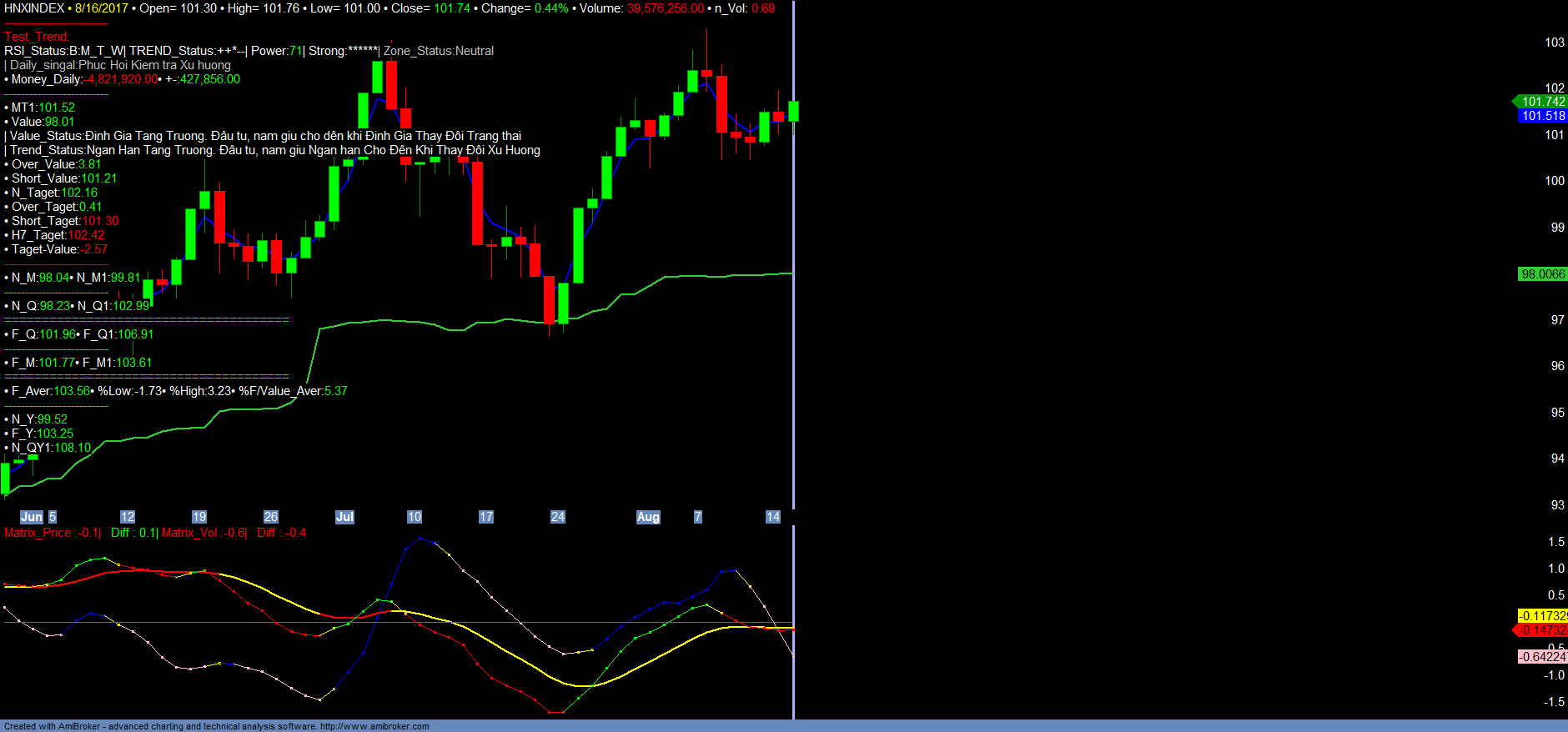Click the red -0.14732 indicator tag
The width and height of the screenshot is (1568, 732).
(1542, 630)
